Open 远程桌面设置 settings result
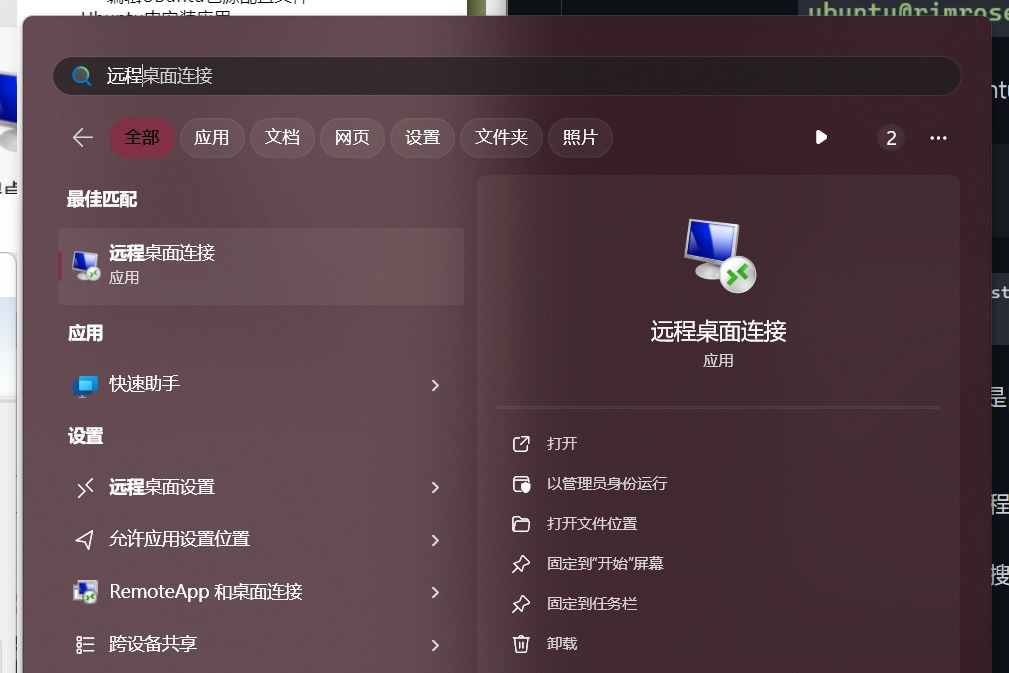The width and height of the screenshot is (1009, 673). click(261, 487)
